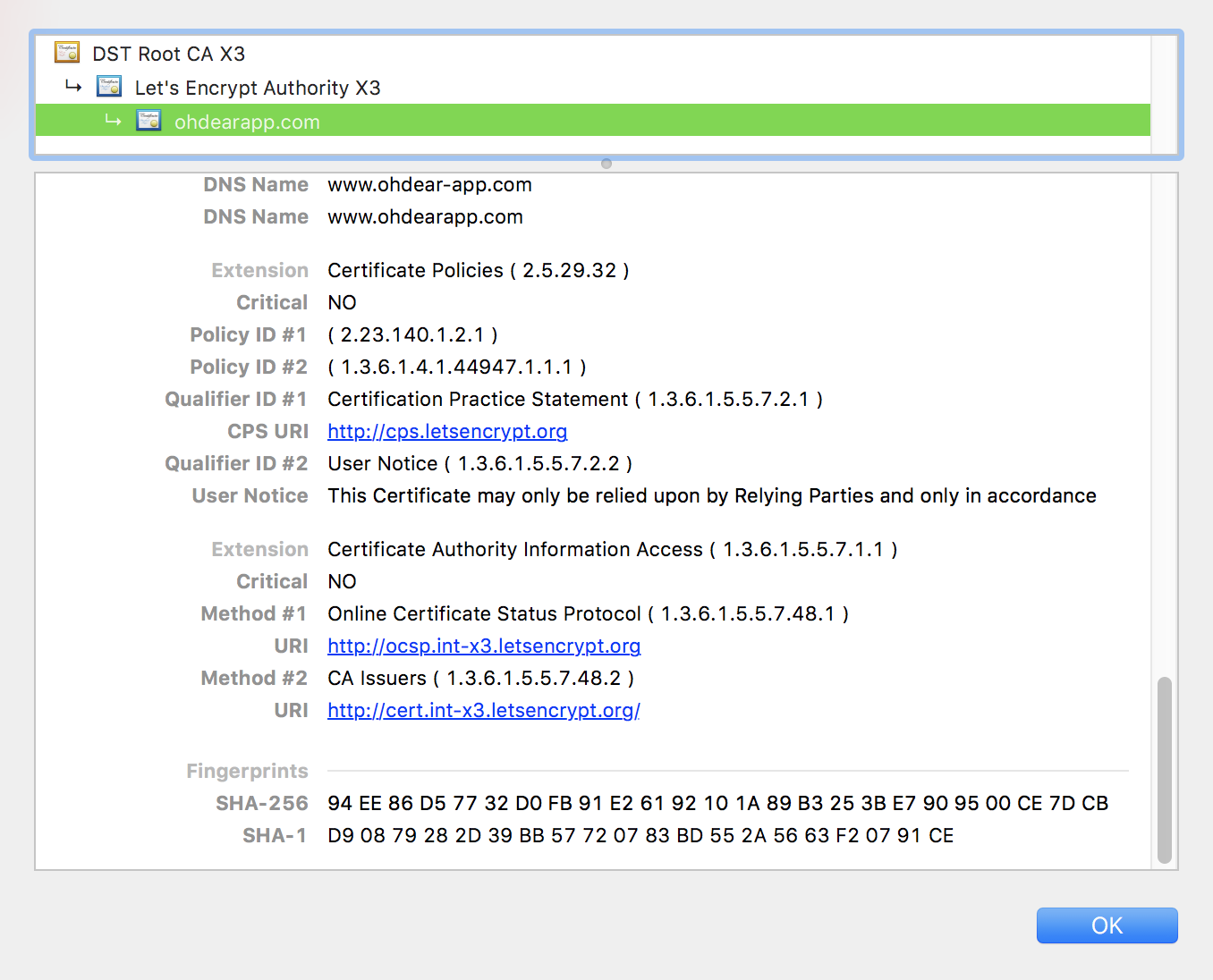Click the OK button
This screenshot has height=980, width=1213.
click(1107, 925)
